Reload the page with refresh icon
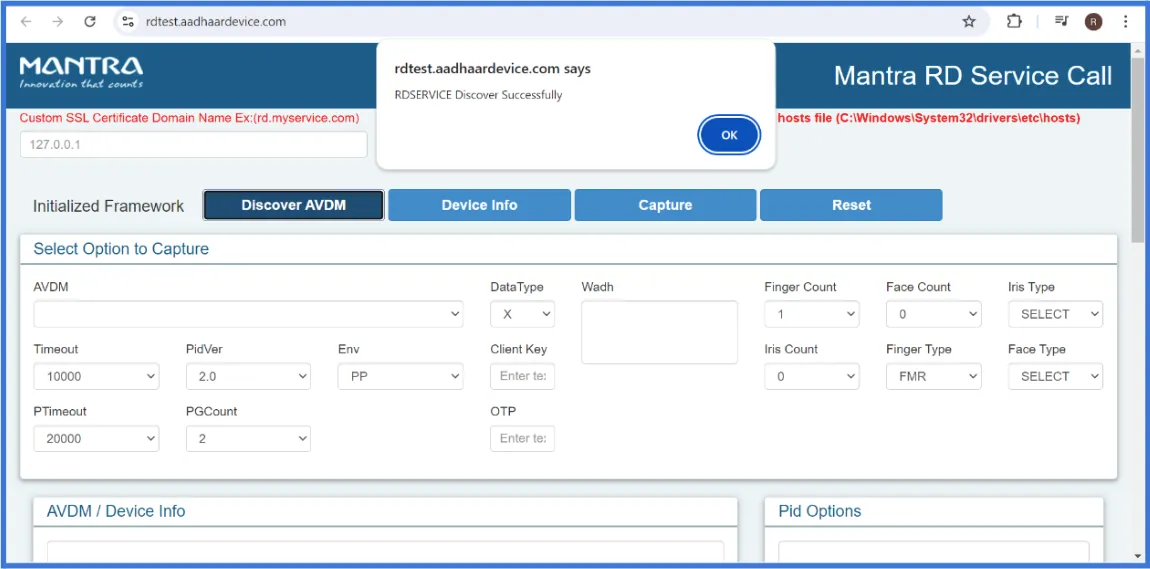The image size is (1150, 569). click(90, 22)
